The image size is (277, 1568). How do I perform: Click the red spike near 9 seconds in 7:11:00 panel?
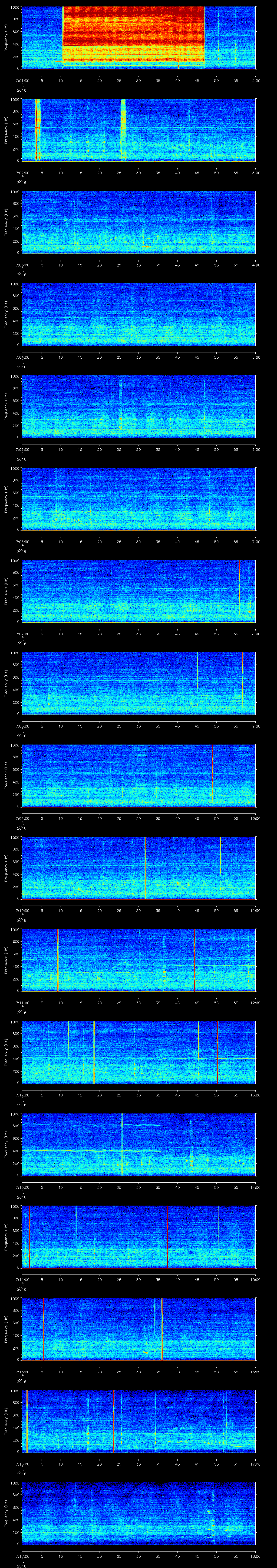tap(58, 960)
